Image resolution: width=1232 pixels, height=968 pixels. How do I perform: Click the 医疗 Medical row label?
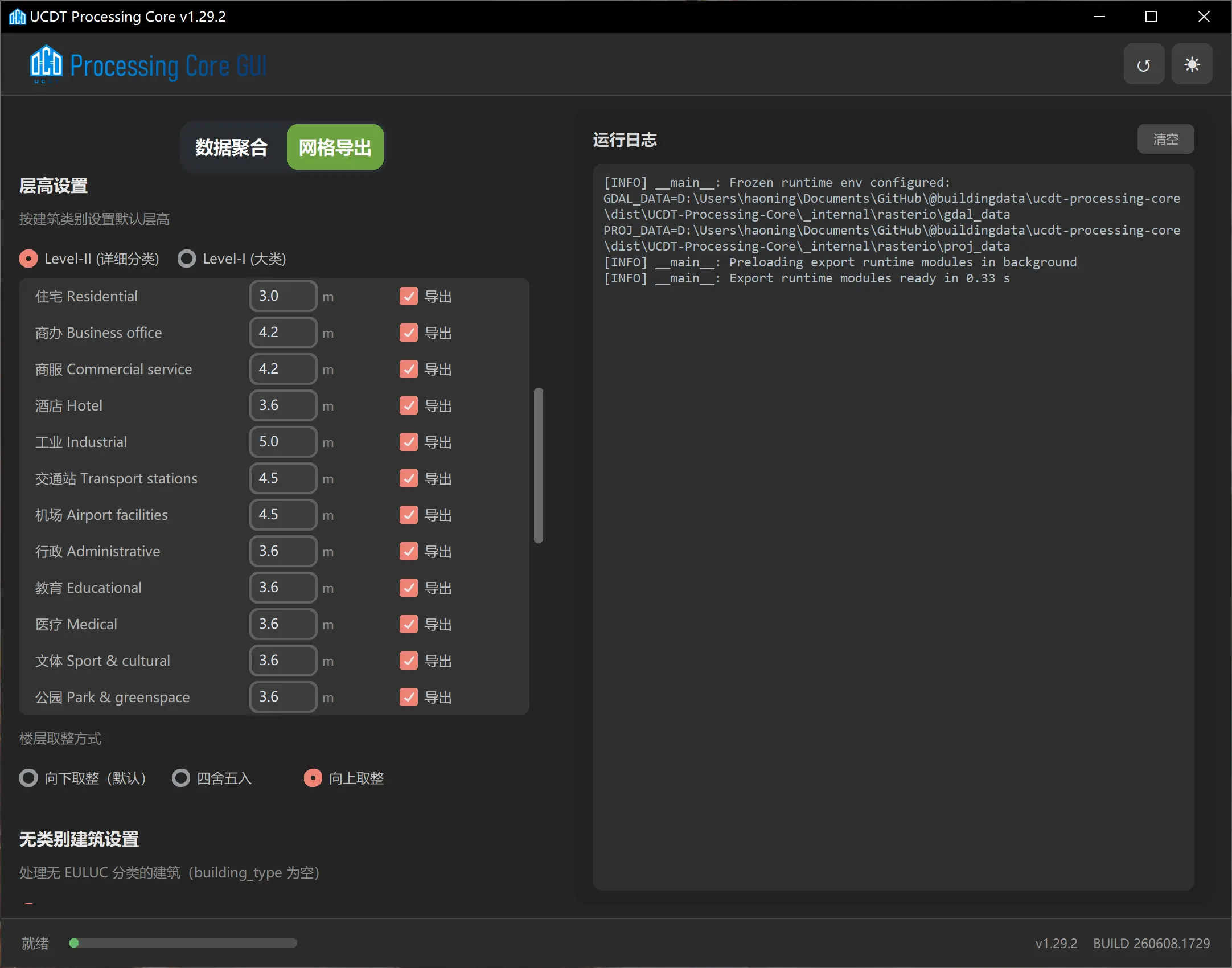click(76, 624)
